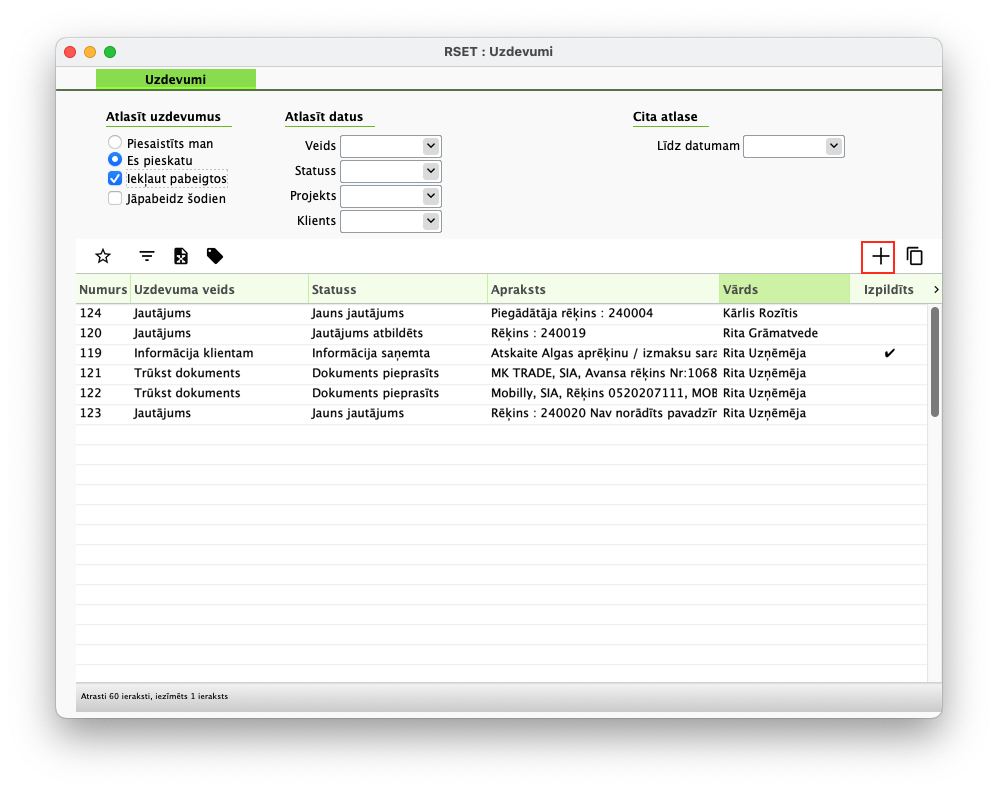Click the spreadsheet export icon
998x792 pixels.
tap(181, 256)
